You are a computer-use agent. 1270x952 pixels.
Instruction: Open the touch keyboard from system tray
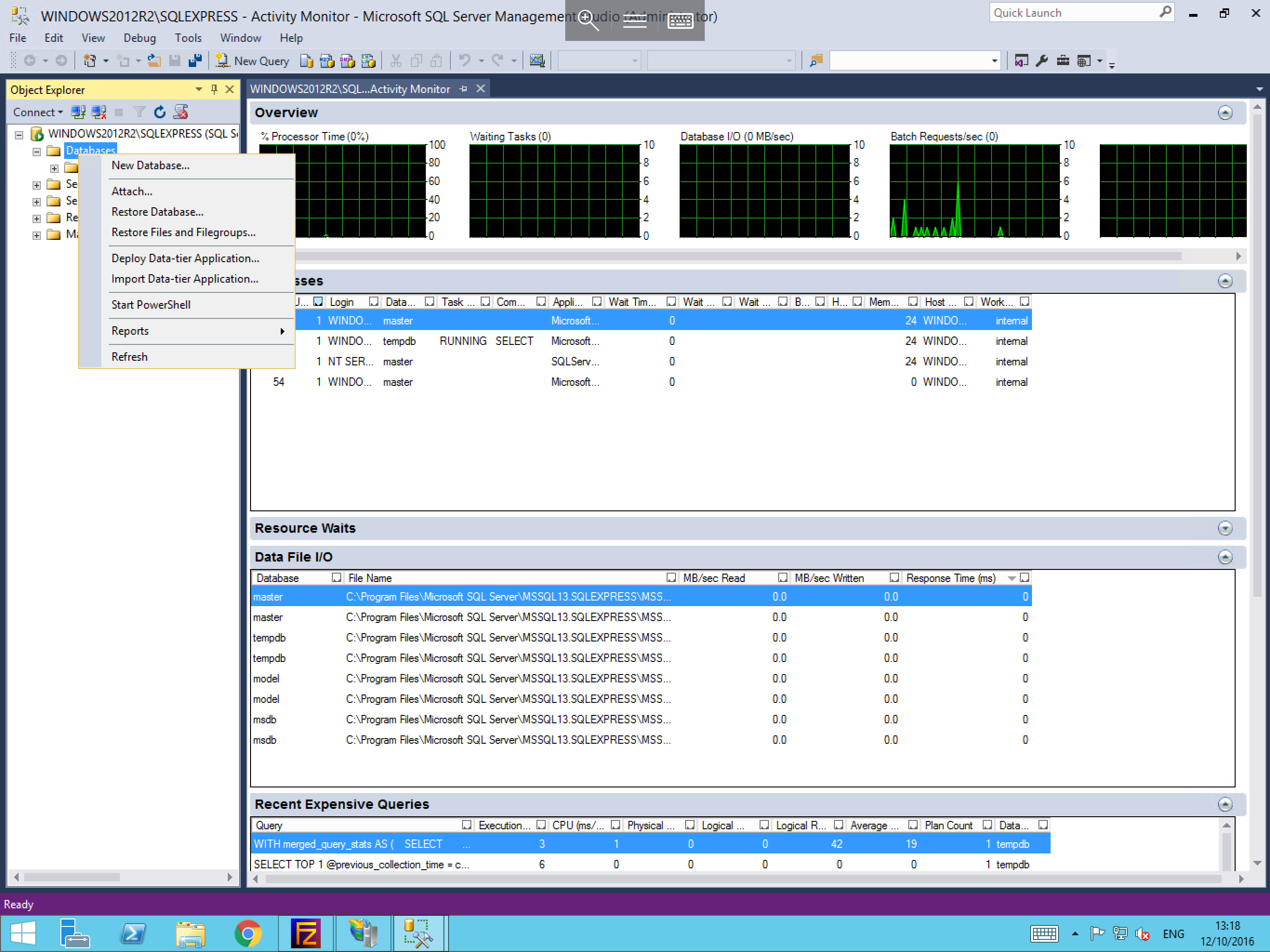[1044, 933]
